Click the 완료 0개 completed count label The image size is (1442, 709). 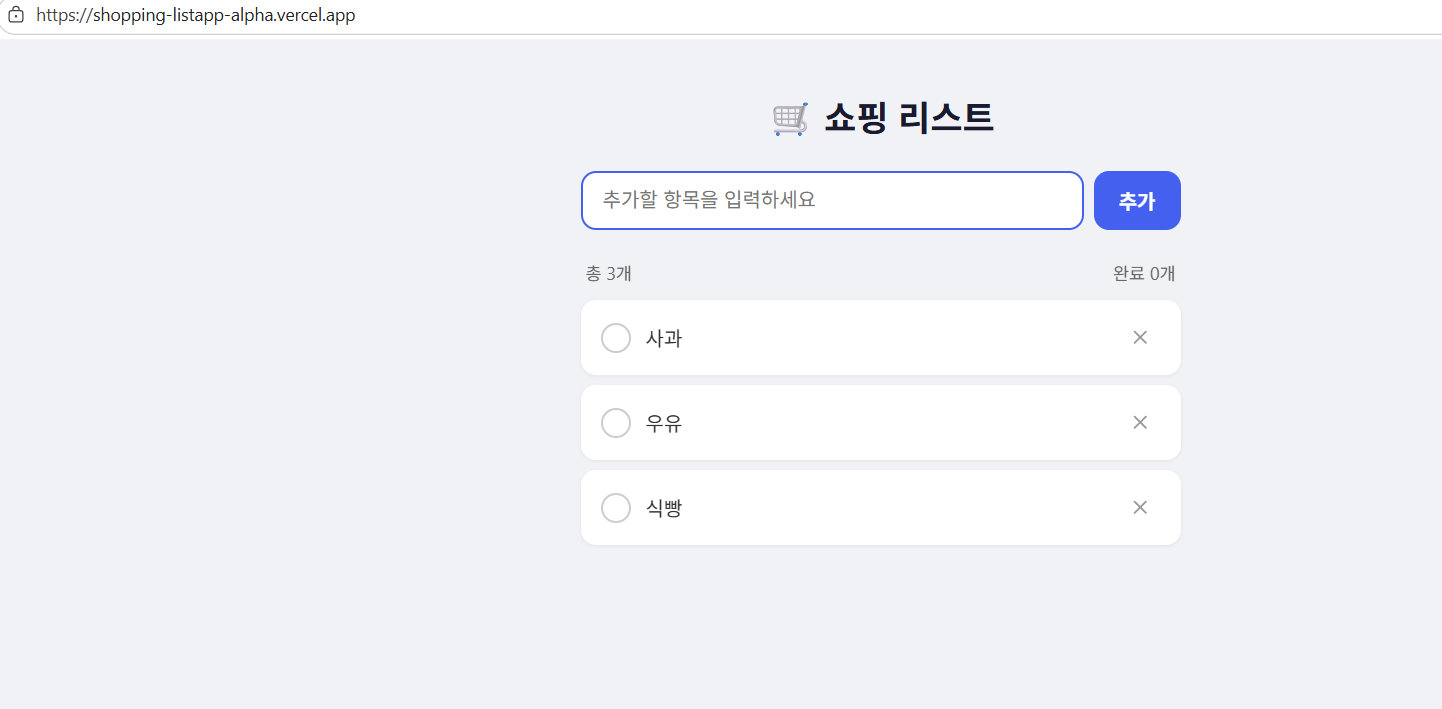1144,274
